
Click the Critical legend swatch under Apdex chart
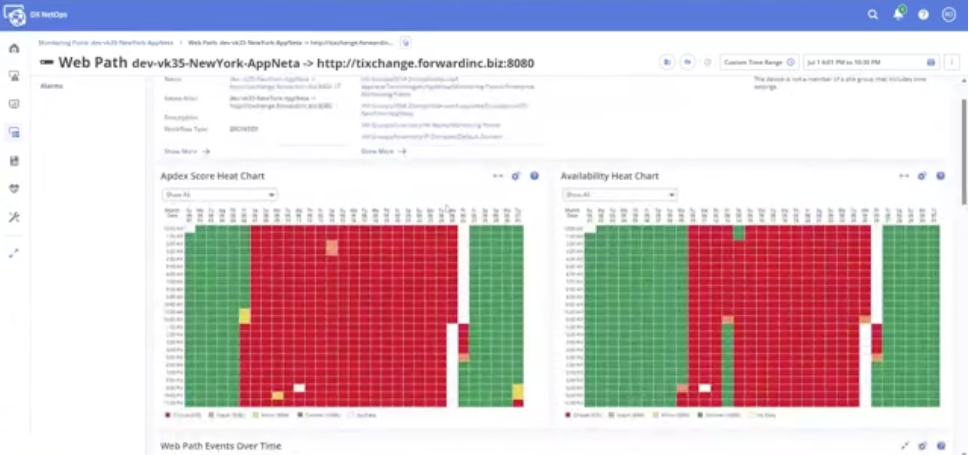(x=167, y=413)
